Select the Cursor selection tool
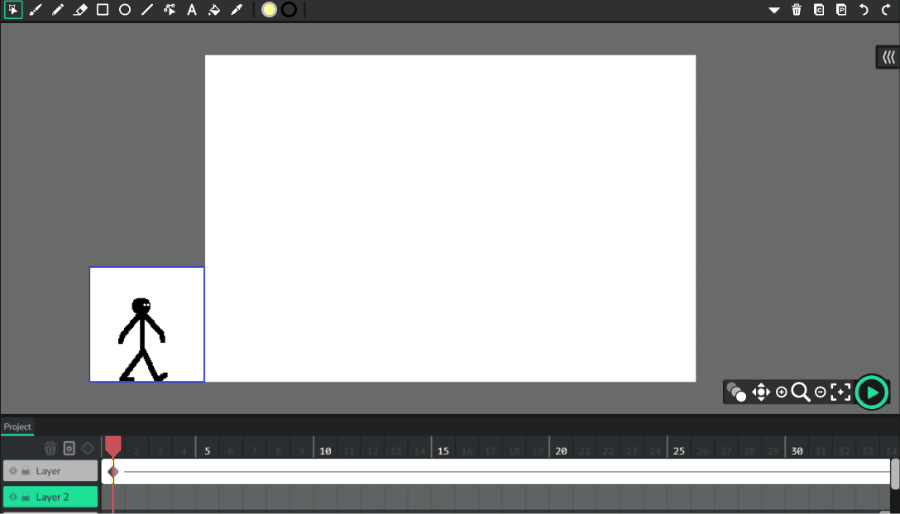 13,10
